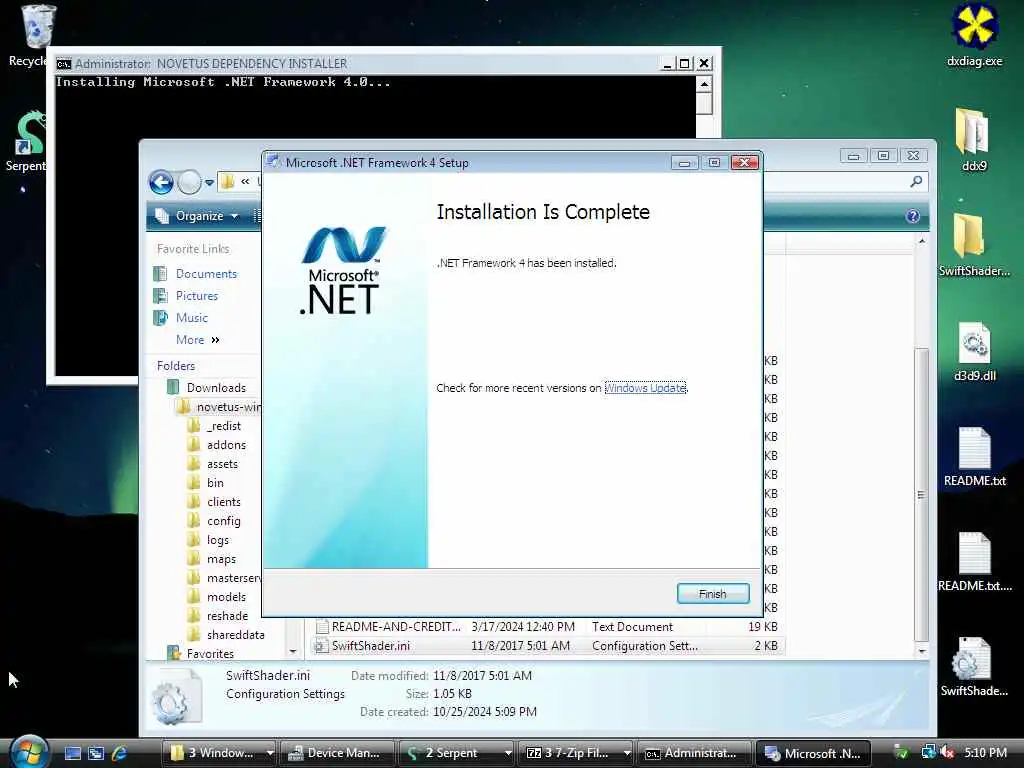Image resolution: width=1024 pixels, height=768 pixels.
Task: Select the README.txt desktop file
Action: tap(974, 456)
